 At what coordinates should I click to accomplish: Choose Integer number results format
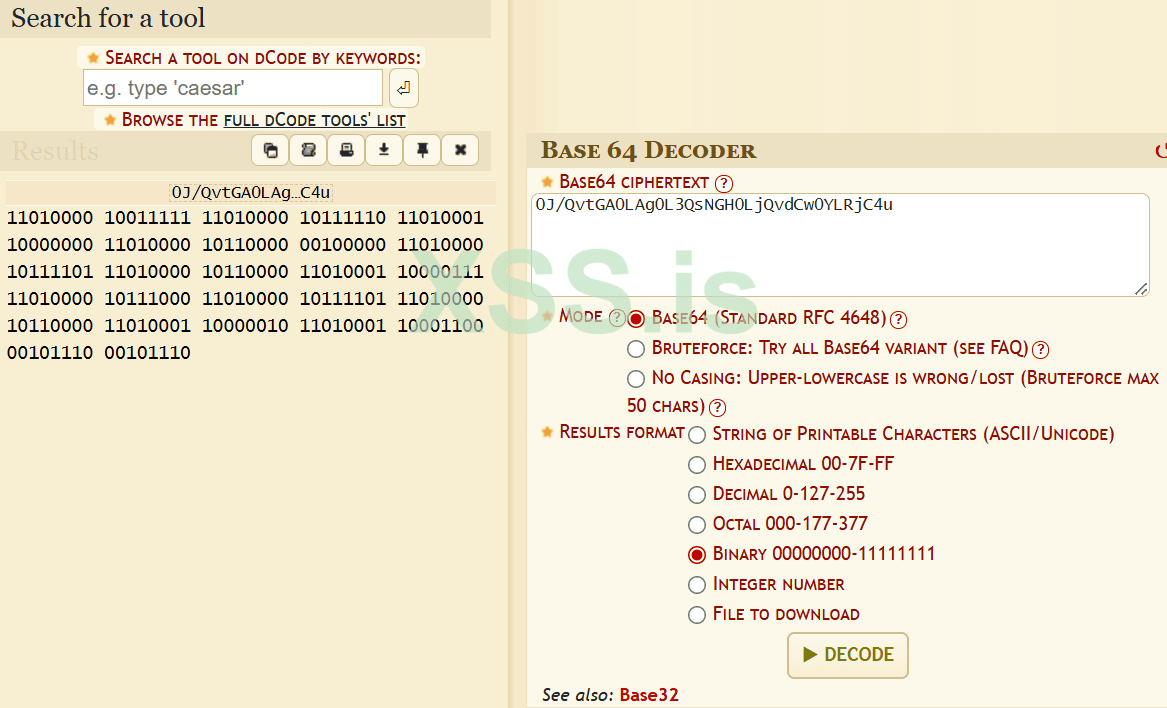point(697,585)
